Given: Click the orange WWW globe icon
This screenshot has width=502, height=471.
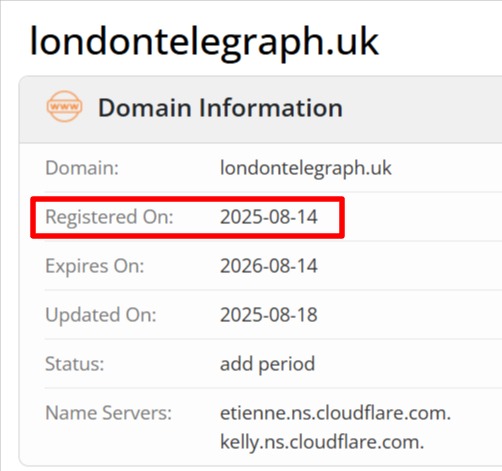Looking at the screenshot, I should [x=64, y=107].
